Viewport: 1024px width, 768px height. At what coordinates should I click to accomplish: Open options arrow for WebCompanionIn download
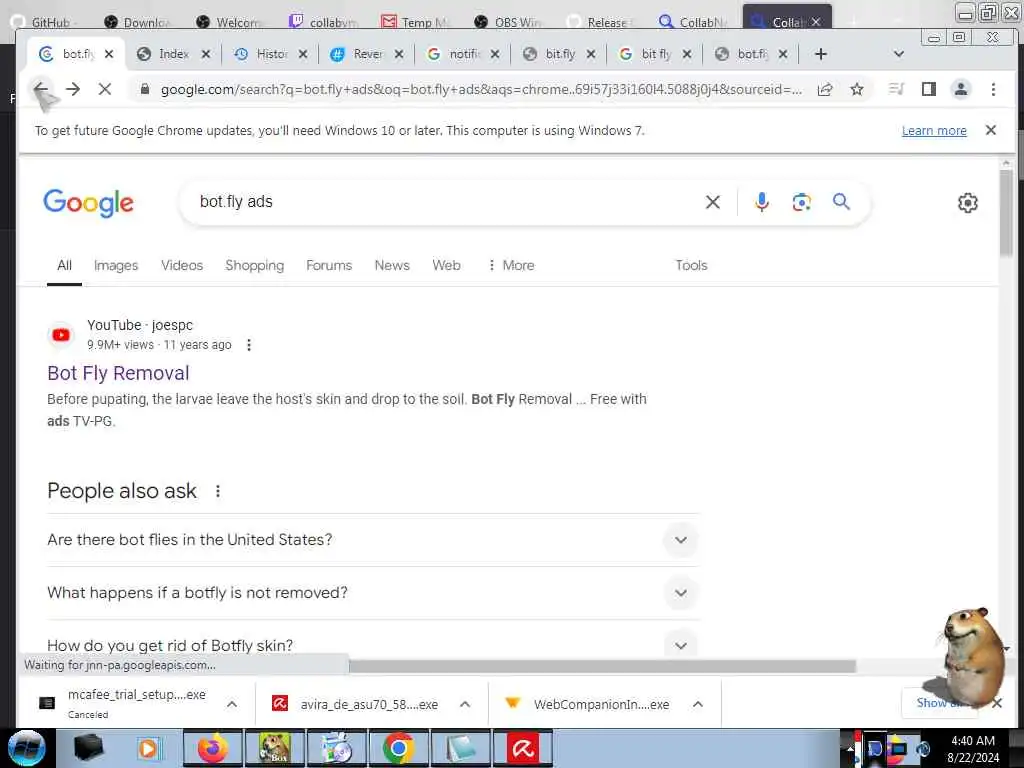[x=697, y=704]
